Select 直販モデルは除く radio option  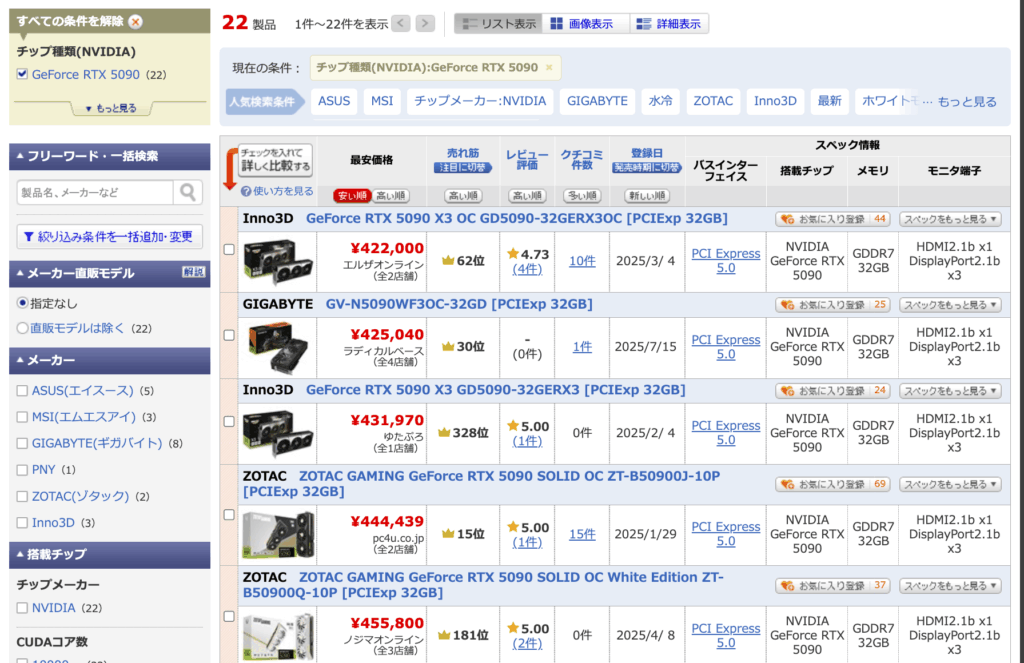(x=23, y=328)
